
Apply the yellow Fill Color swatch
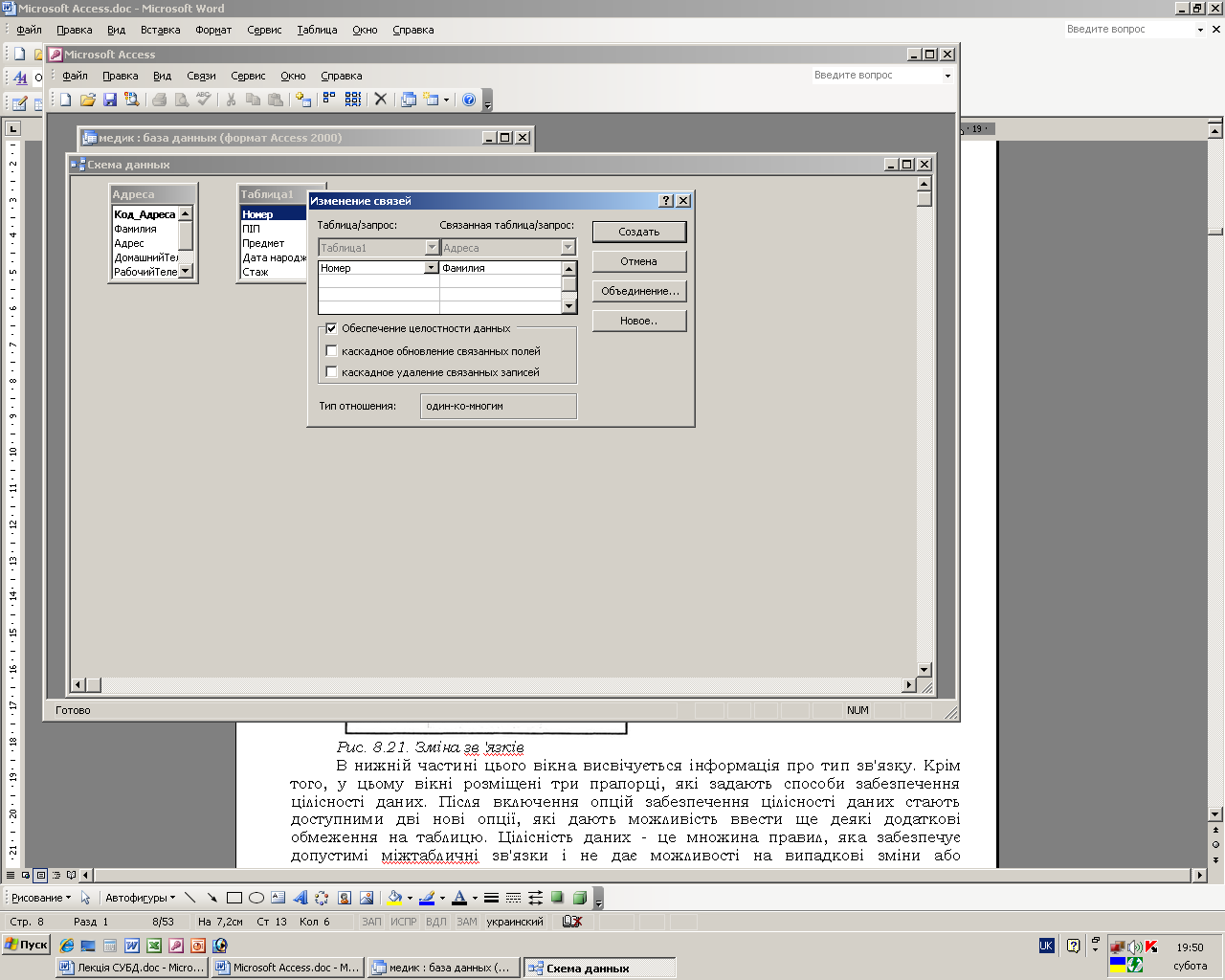(x=394, y=898)
